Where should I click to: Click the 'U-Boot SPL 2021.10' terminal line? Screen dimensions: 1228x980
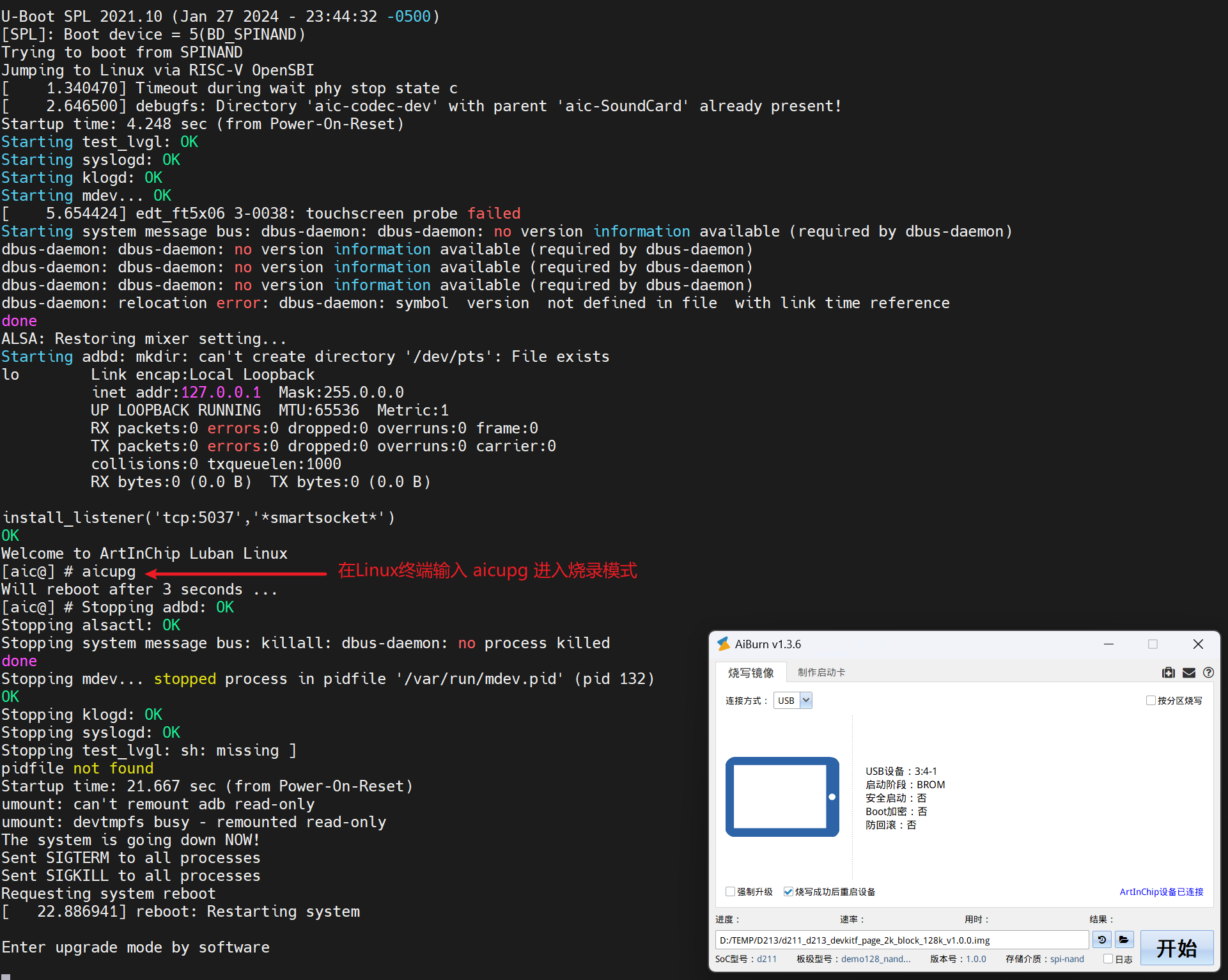[x=221, y=16]
